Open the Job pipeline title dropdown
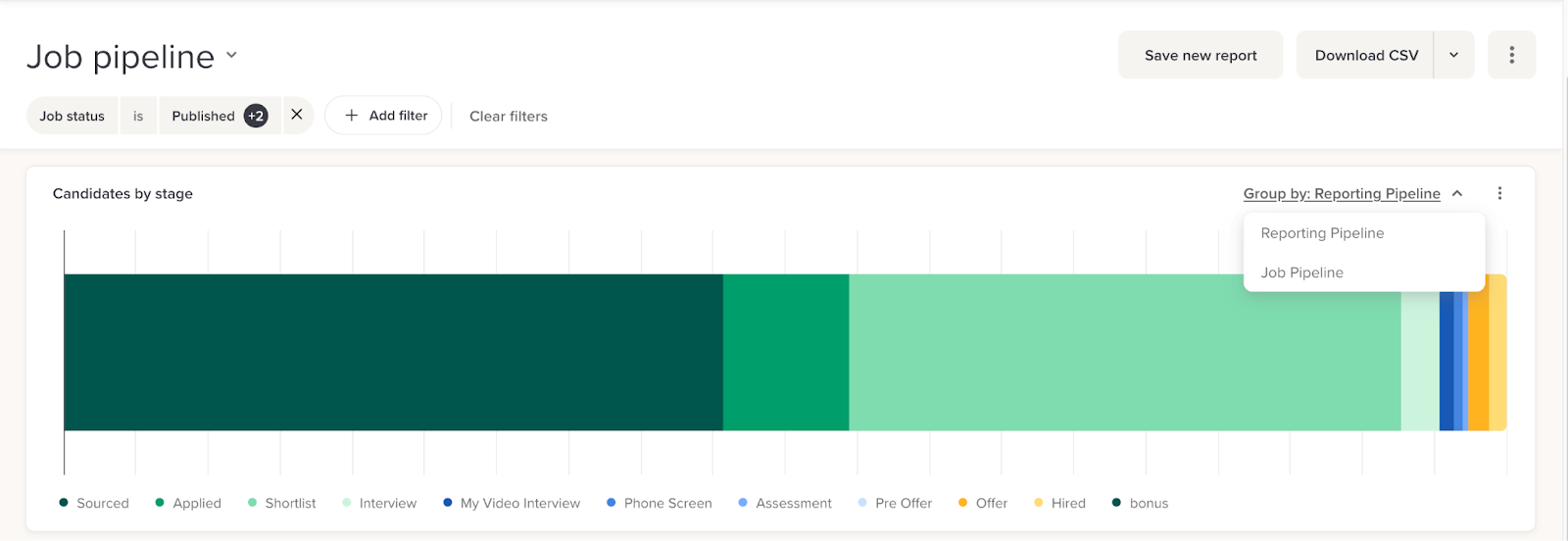This screenshot has height=541, width=1568. pos(231,55)
